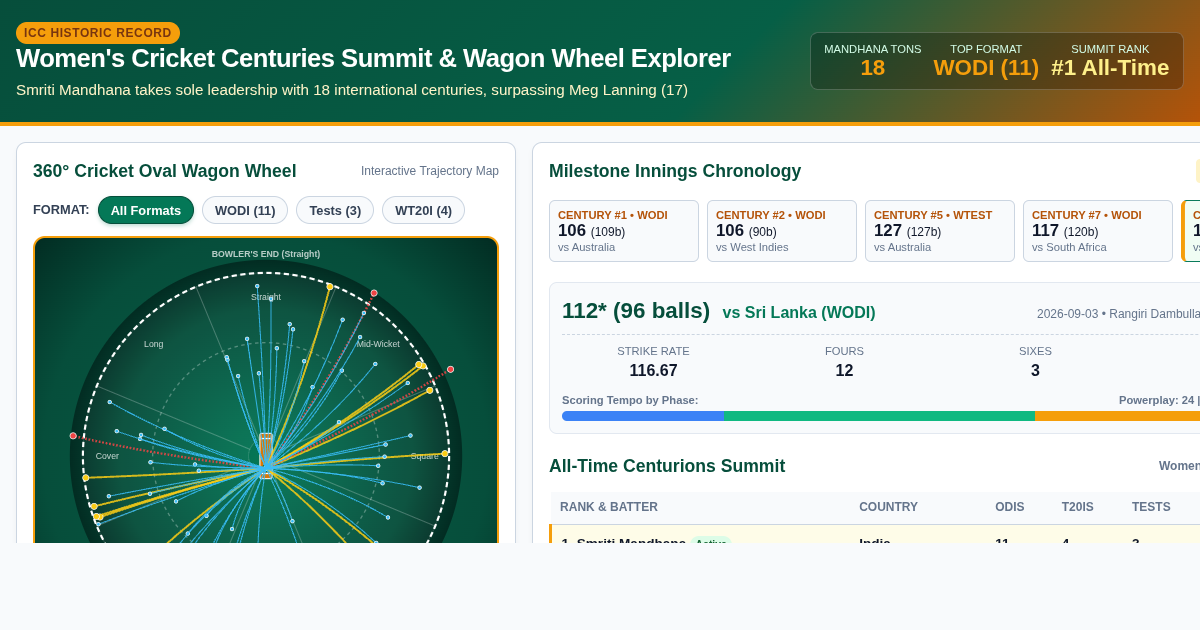
Task: Click the Interactive Trajectory Map label
Action: click(430, 171)
